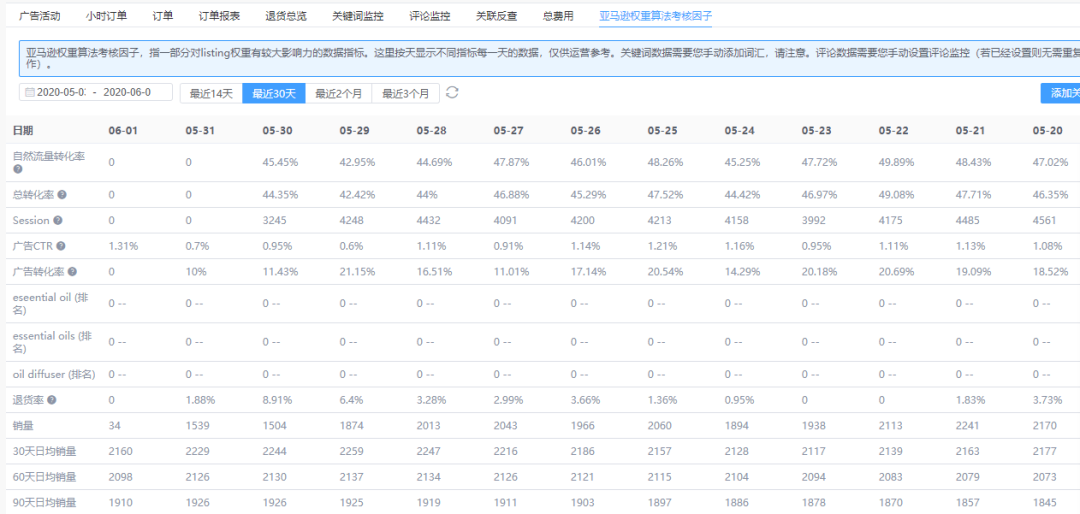
Task: Open help icon beside 退货率
Action: pos(52,400)
